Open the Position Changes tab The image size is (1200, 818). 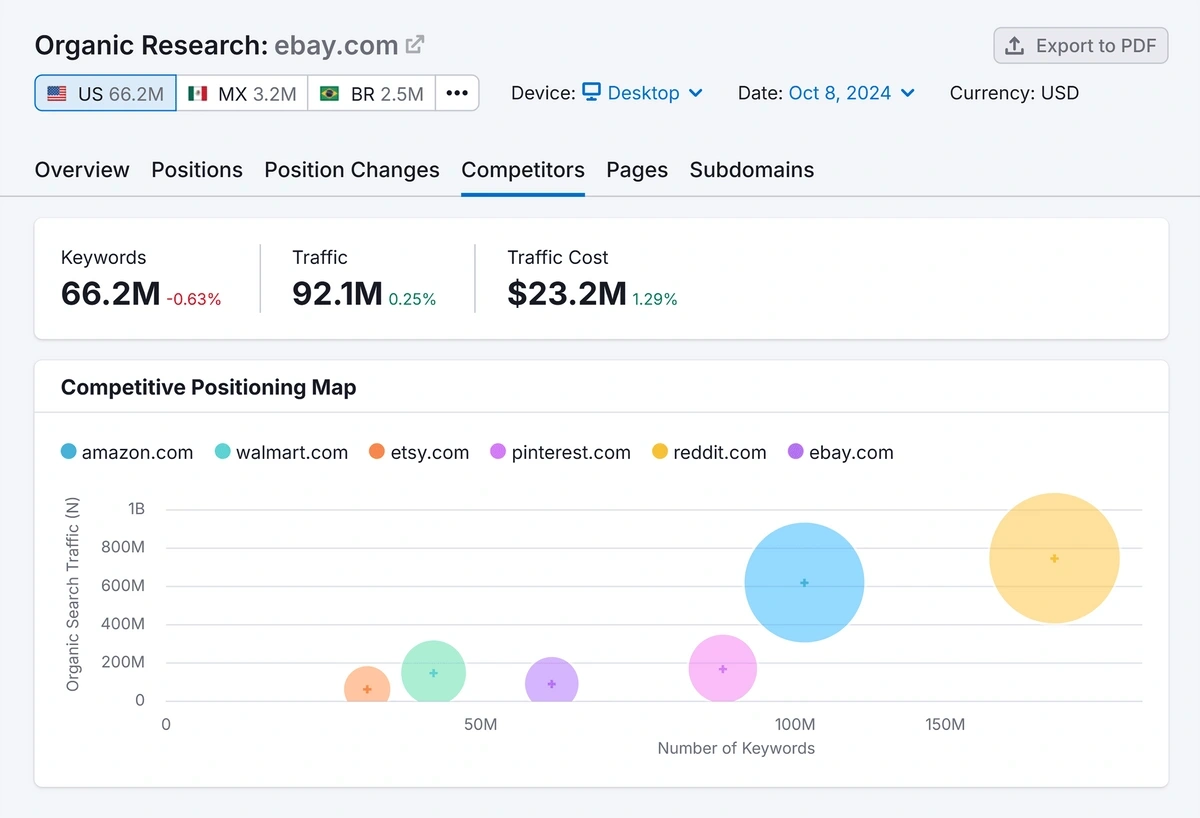pyautogui.click(x=352, y=170)
